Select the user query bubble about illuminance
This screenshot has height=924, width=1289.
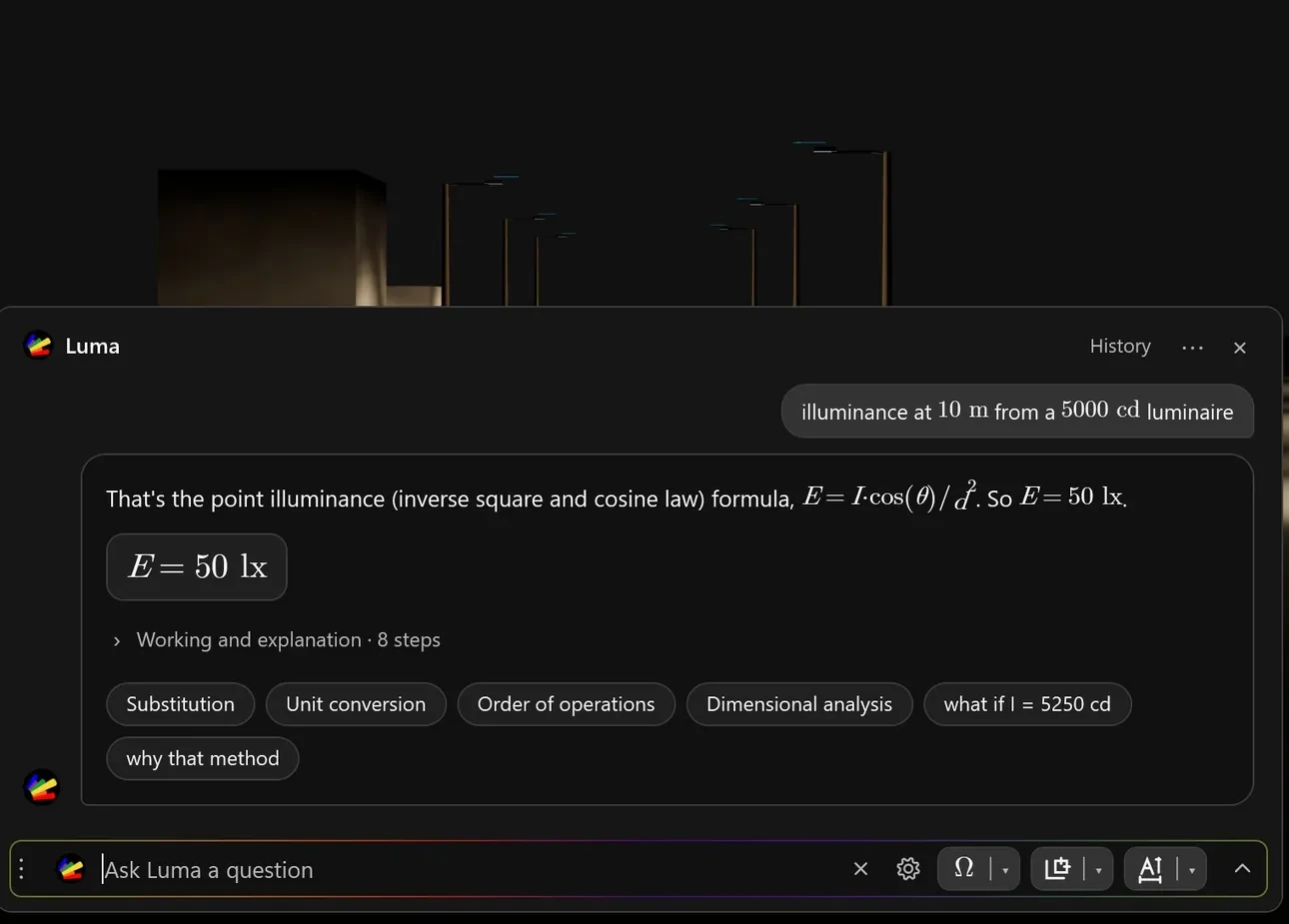point(1017,412)
